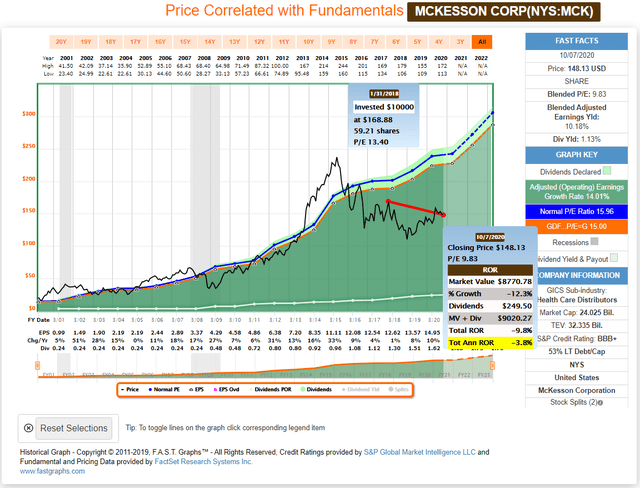Select the 15Y time range tab
The width and height of the screenshot is (640, 488).
tap(185, 42)
